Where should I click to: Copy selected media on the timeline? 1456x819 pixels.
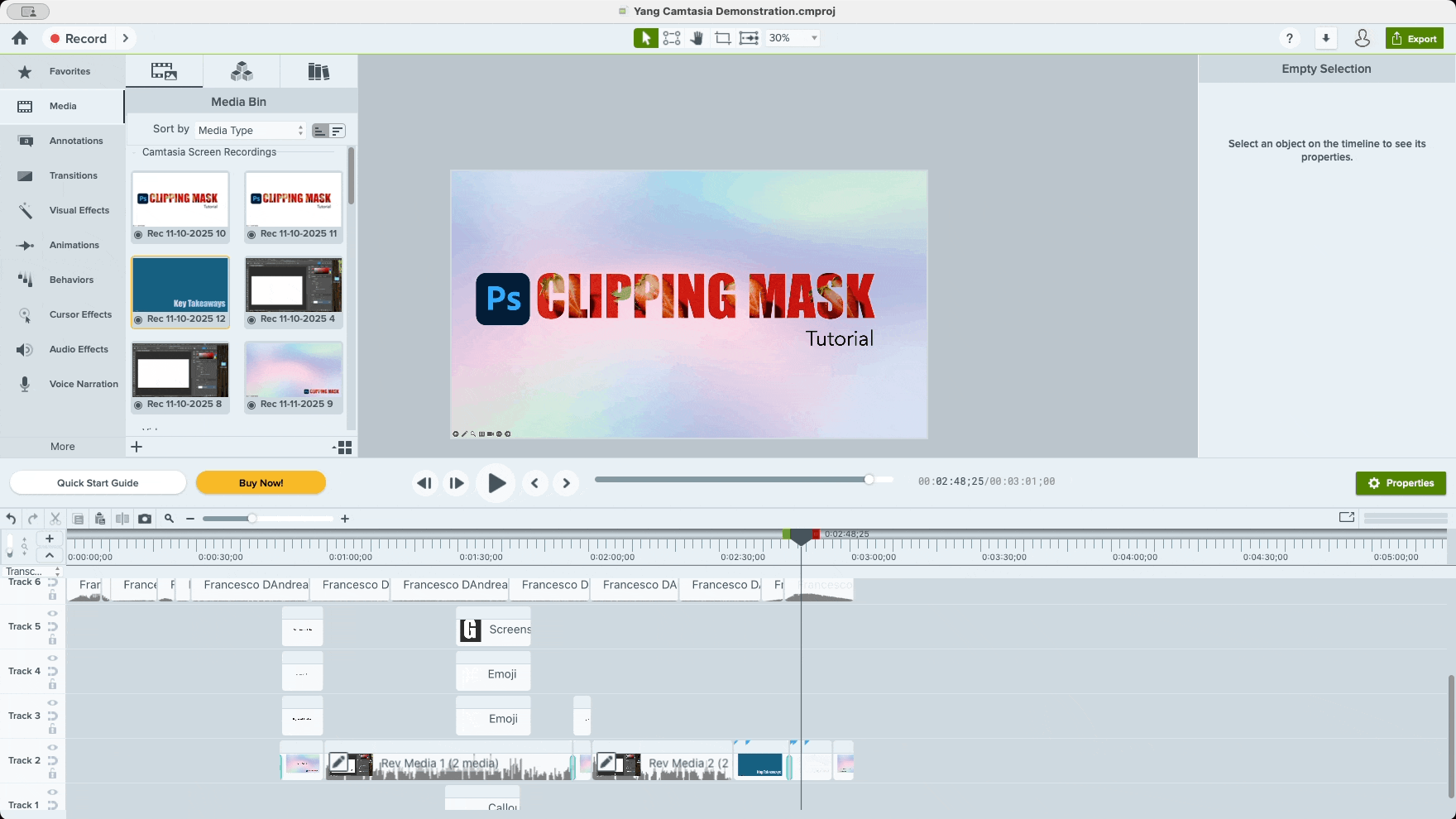pos(78,519)
